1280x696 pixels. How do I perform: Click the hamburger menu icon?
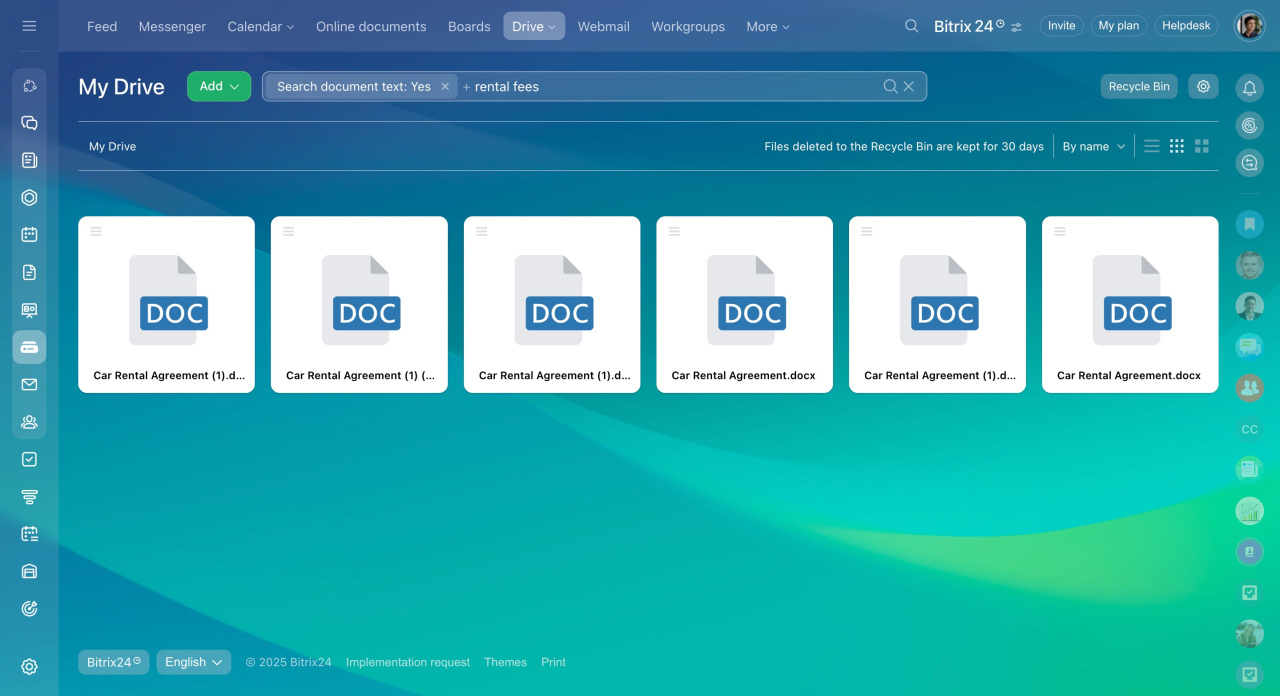[x=29, y=26]
